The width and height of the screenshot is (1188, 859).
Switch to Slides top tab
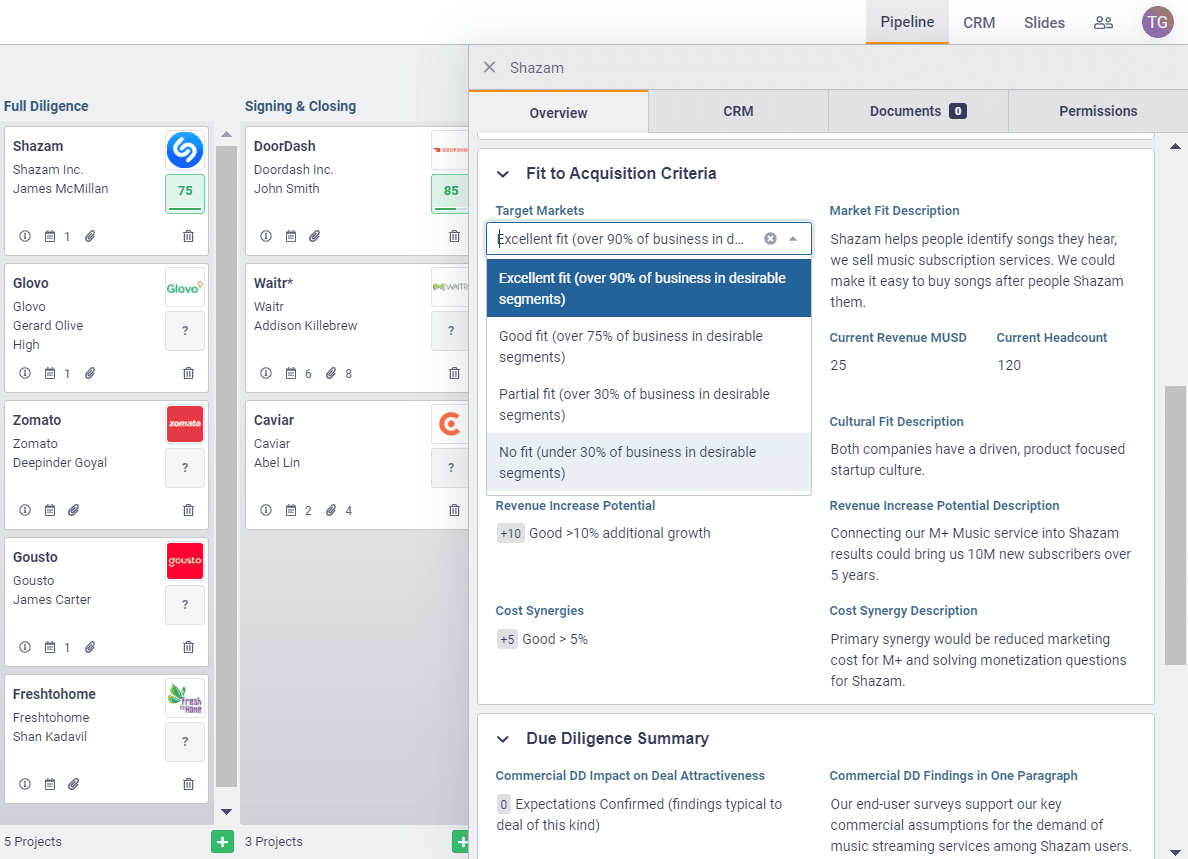[x=1044, y=23]
